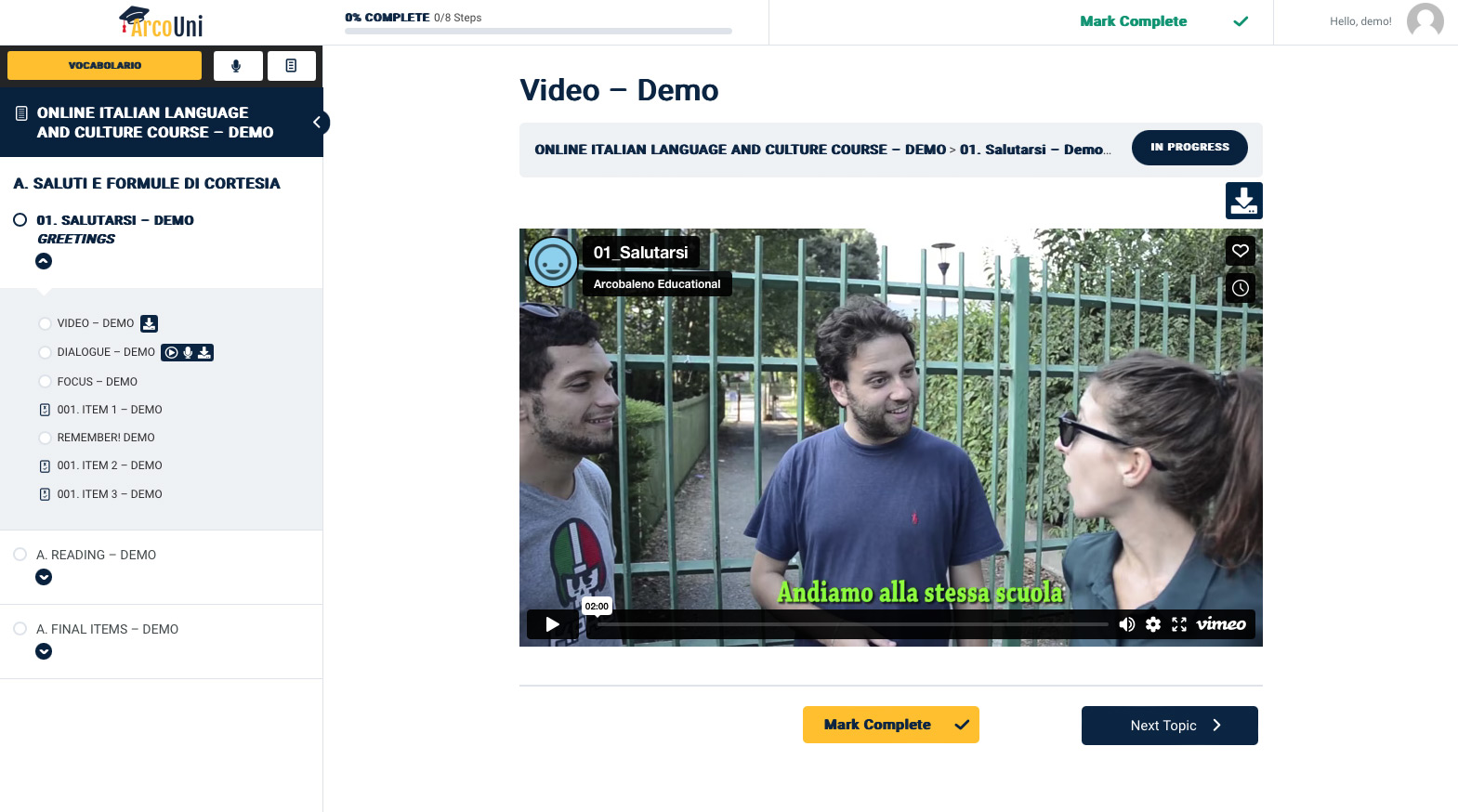This screenshot has height=812, width=1458.
Task: Open 001. Item 1 – Demo
Action: coord(110,410)
